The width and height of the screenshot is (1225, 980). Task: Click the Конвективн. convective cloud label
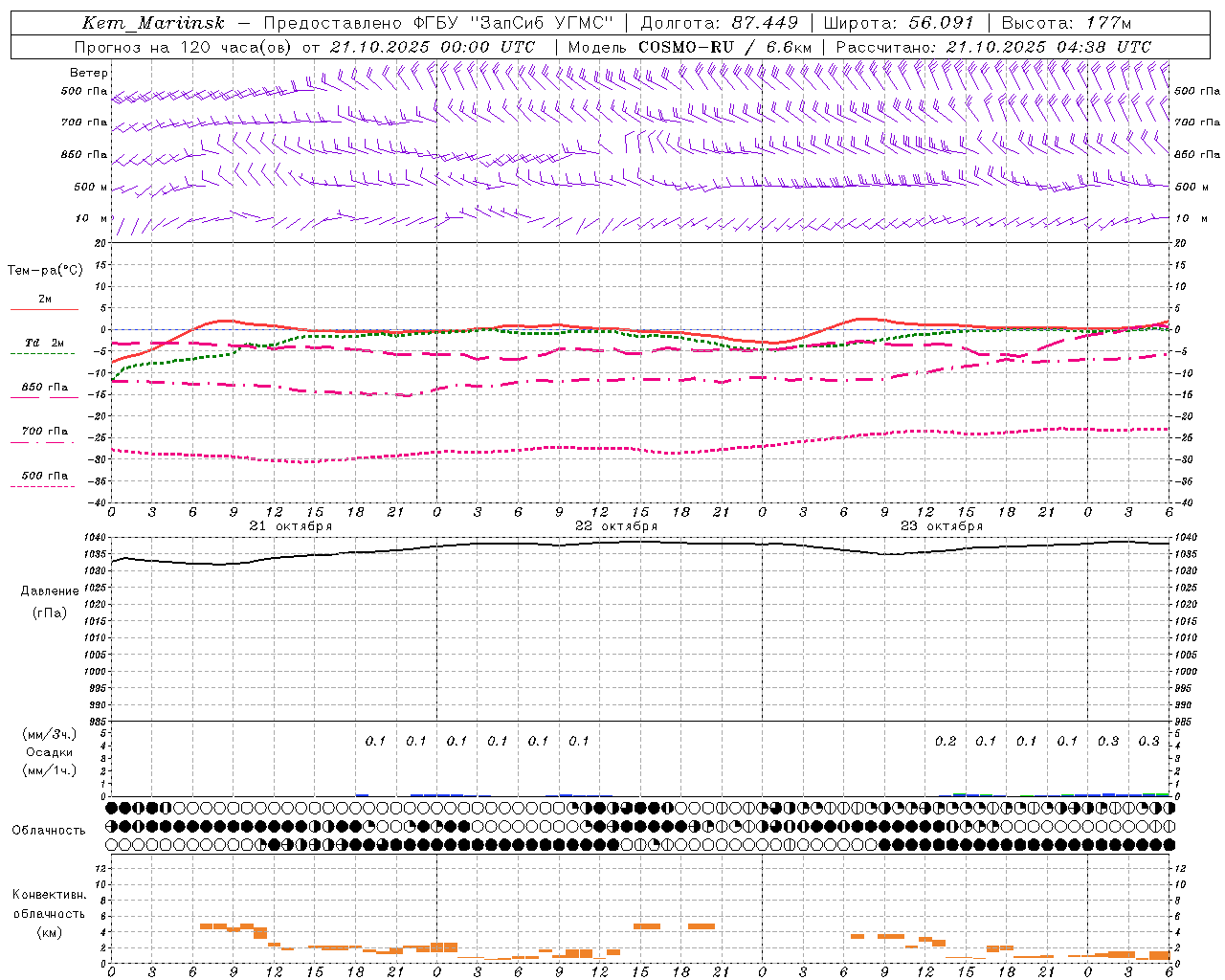coord(49,895)
